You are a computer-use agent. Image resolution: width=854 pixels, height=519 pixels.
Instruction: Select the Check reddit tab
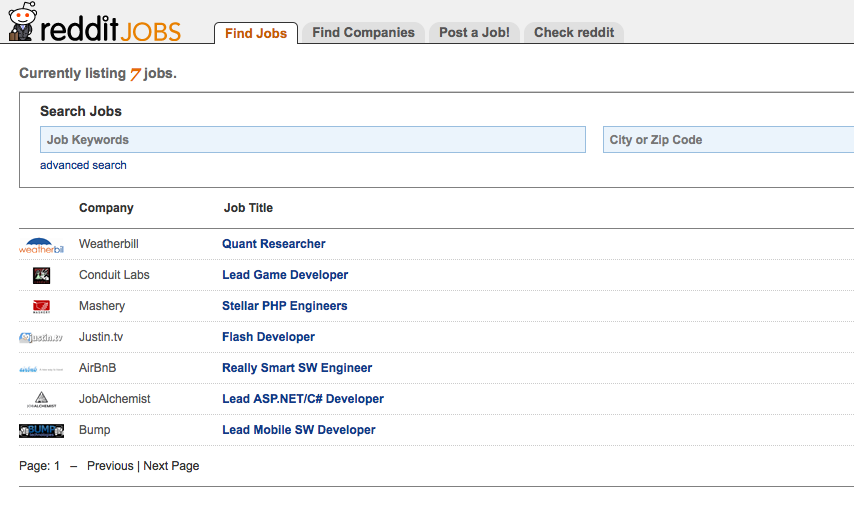tap(573, 33)
